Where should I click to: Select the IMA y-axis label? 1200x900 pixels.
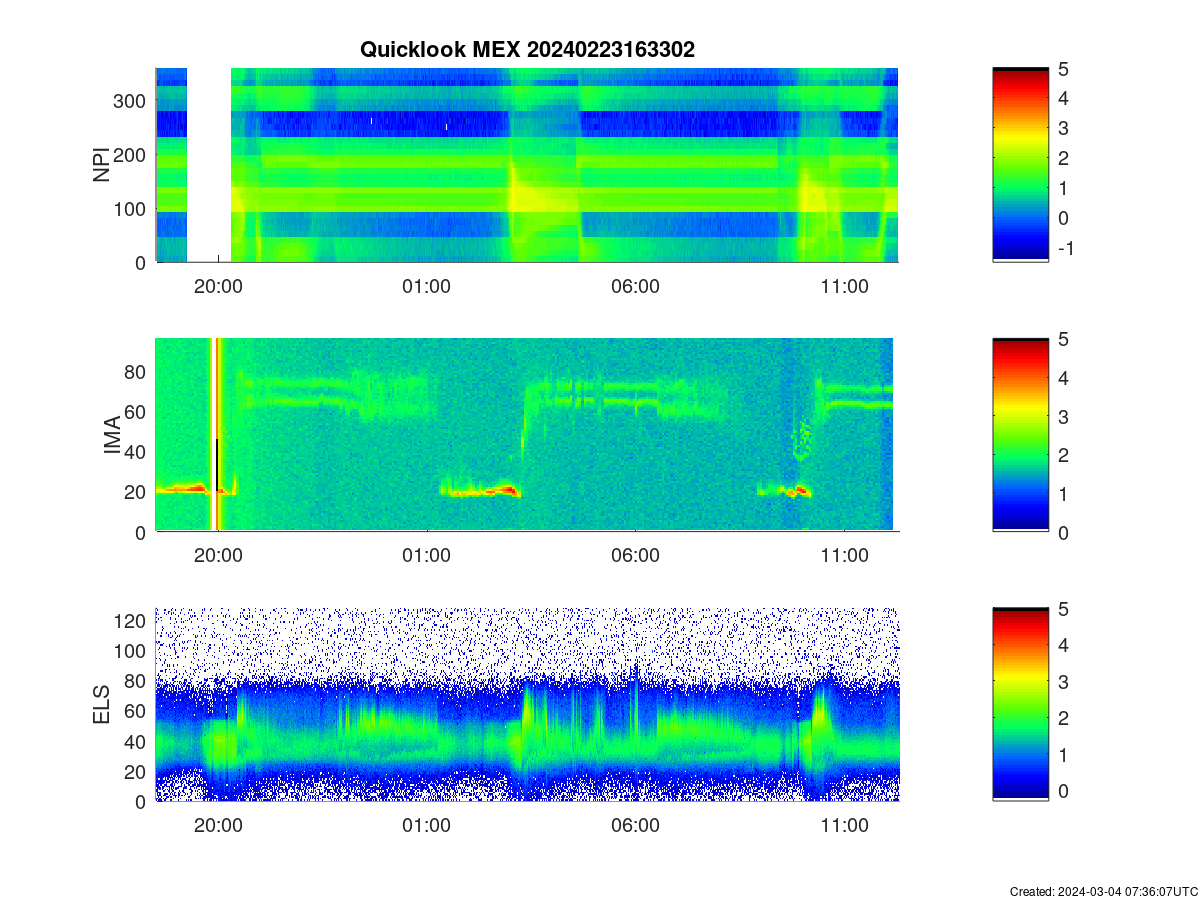click(x=112, y=436)
